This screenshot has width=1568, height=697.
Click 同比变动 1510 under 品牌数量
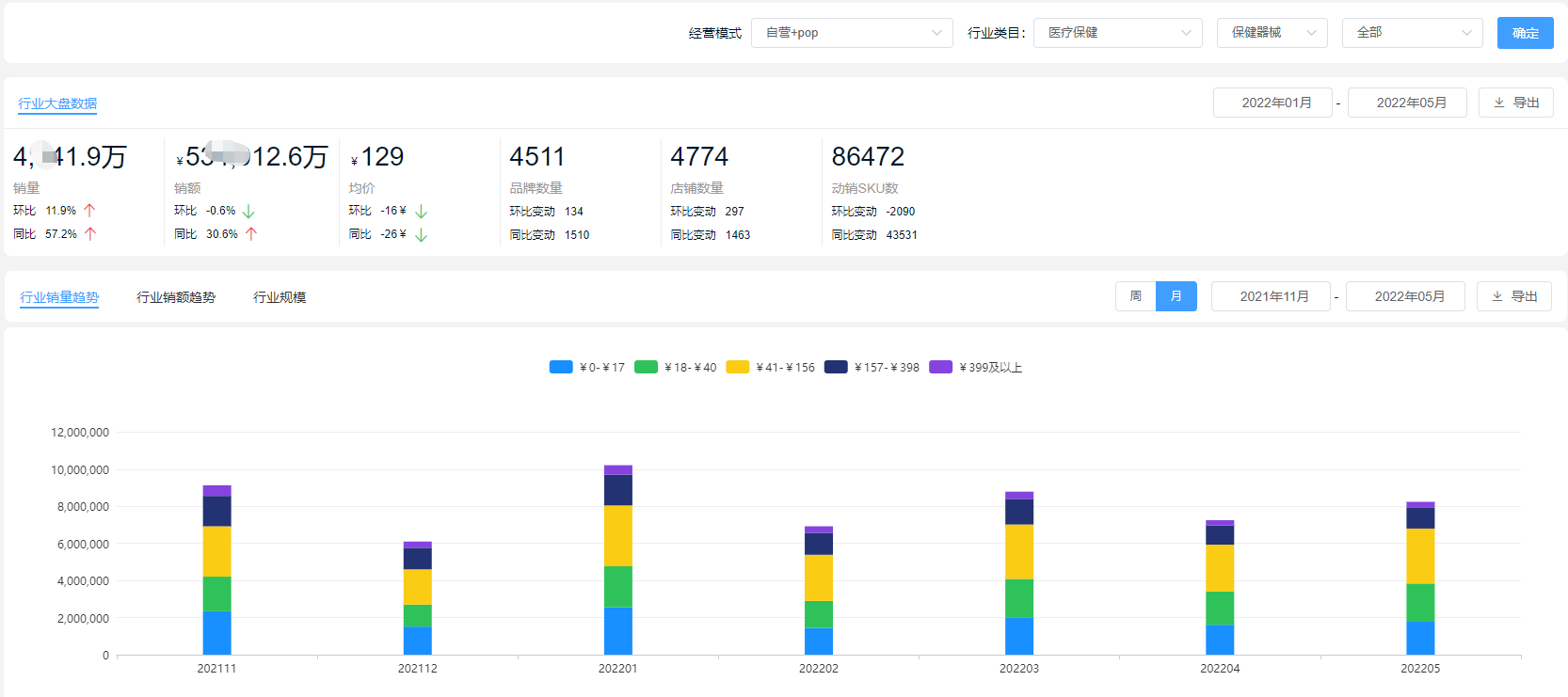[550, 235]
